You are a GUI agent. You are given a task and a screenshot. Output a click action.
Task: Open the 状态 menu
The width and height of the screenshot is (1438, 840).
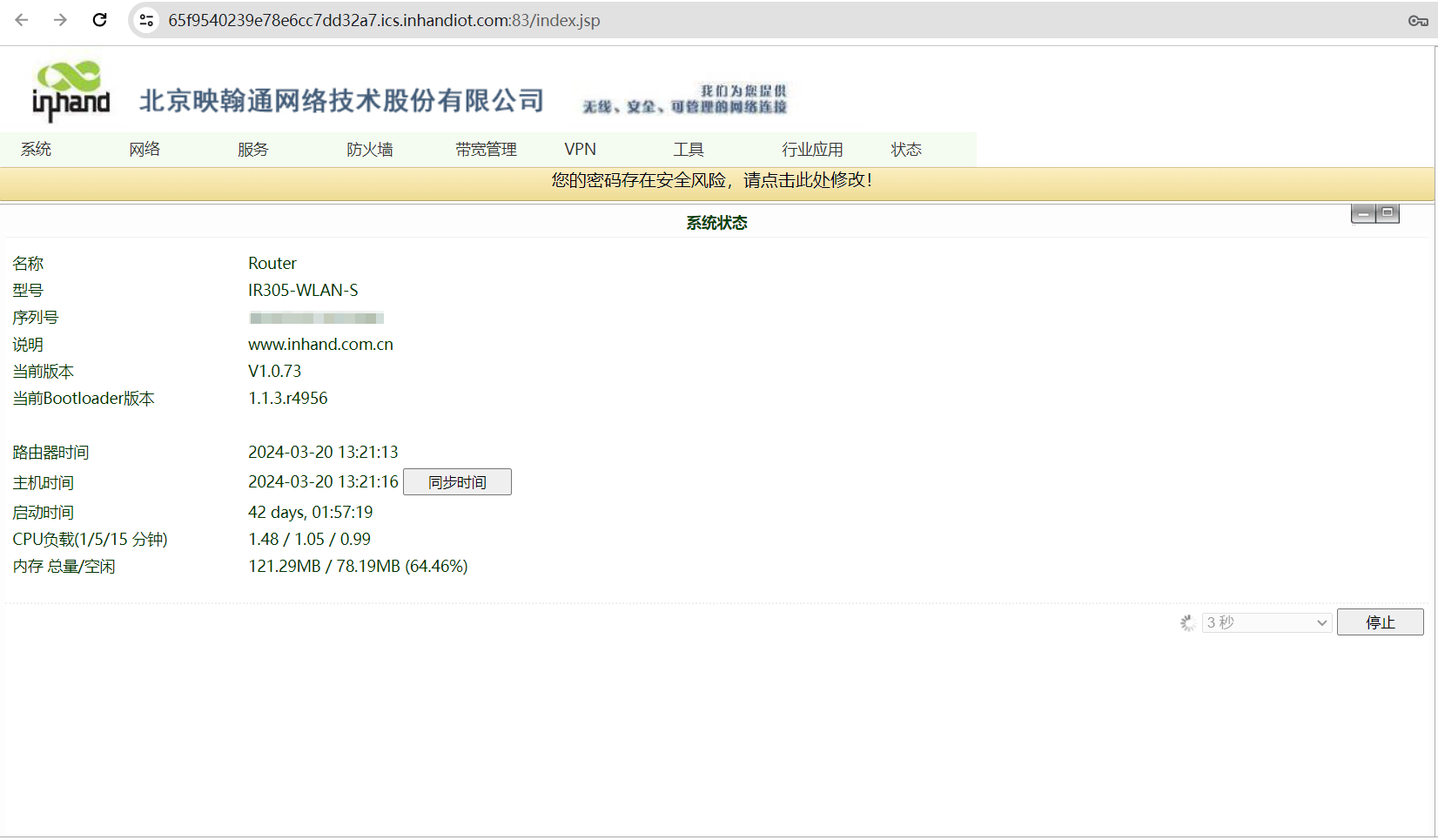coord(906,150)
